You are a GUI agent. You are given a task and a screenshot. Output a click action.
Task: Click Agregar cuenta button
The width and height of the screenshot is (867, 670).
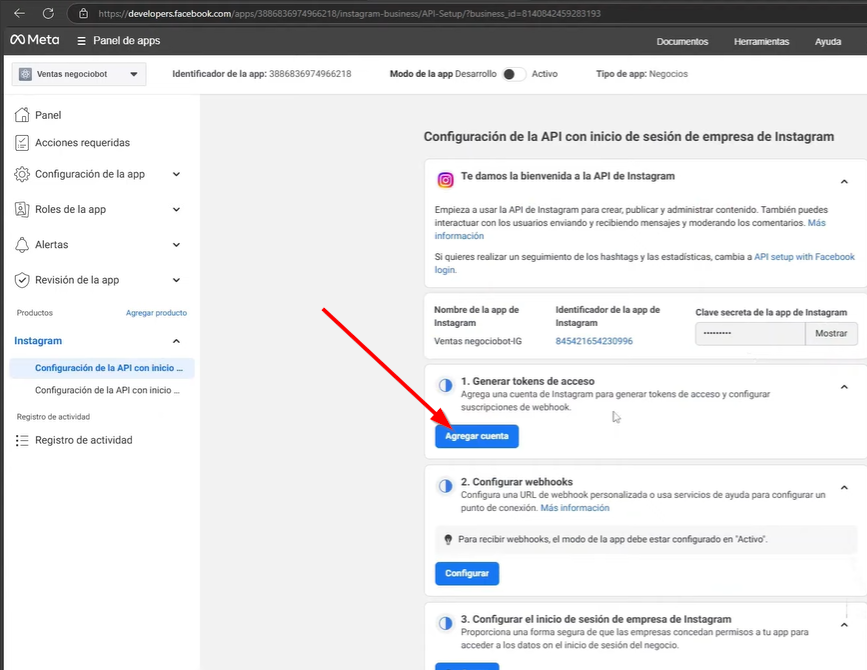(477, 436)
